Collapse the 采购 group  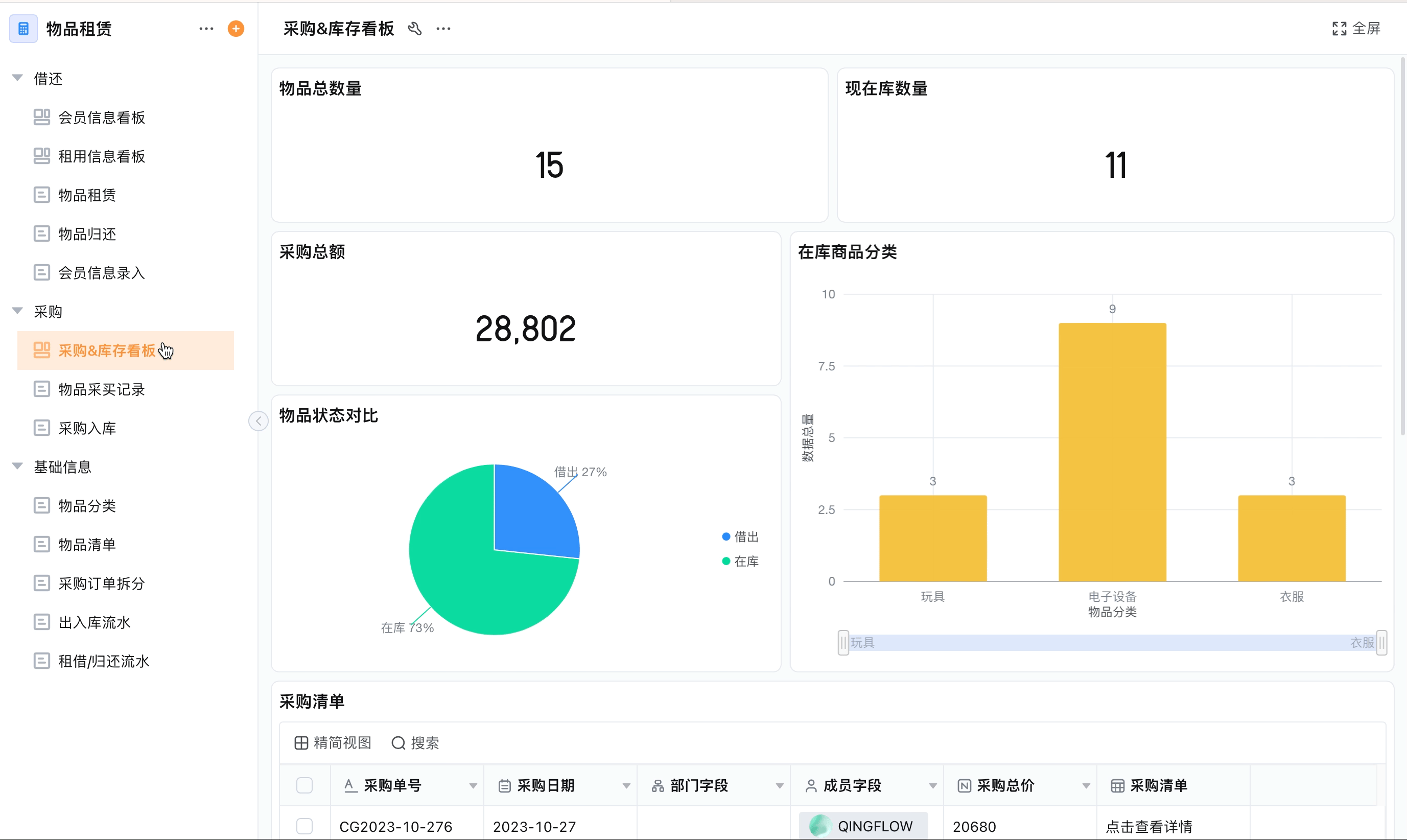point(17,311)
